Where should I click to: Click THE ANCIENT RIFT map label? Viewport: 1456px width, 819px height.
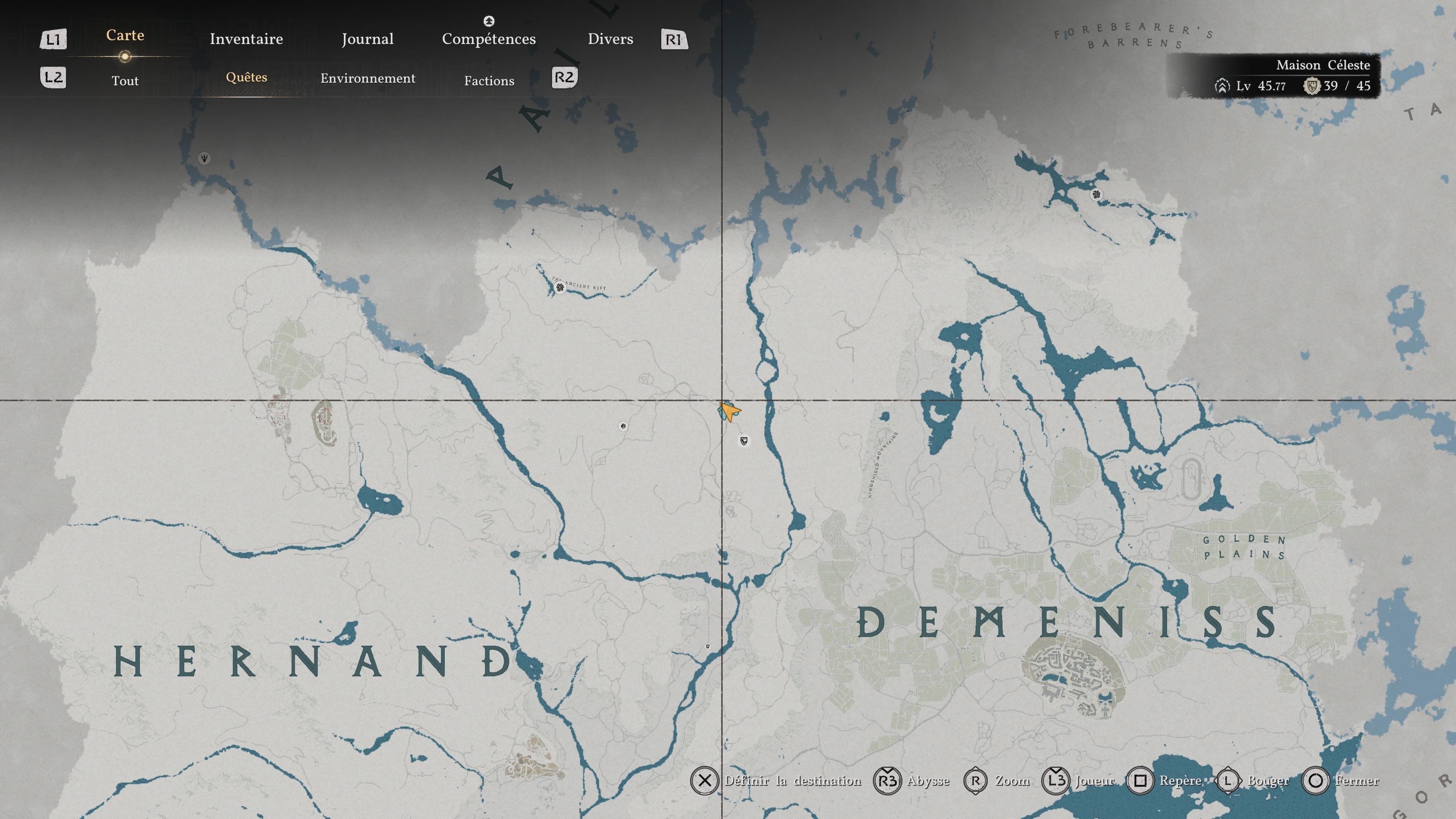[x=579, y=284]
